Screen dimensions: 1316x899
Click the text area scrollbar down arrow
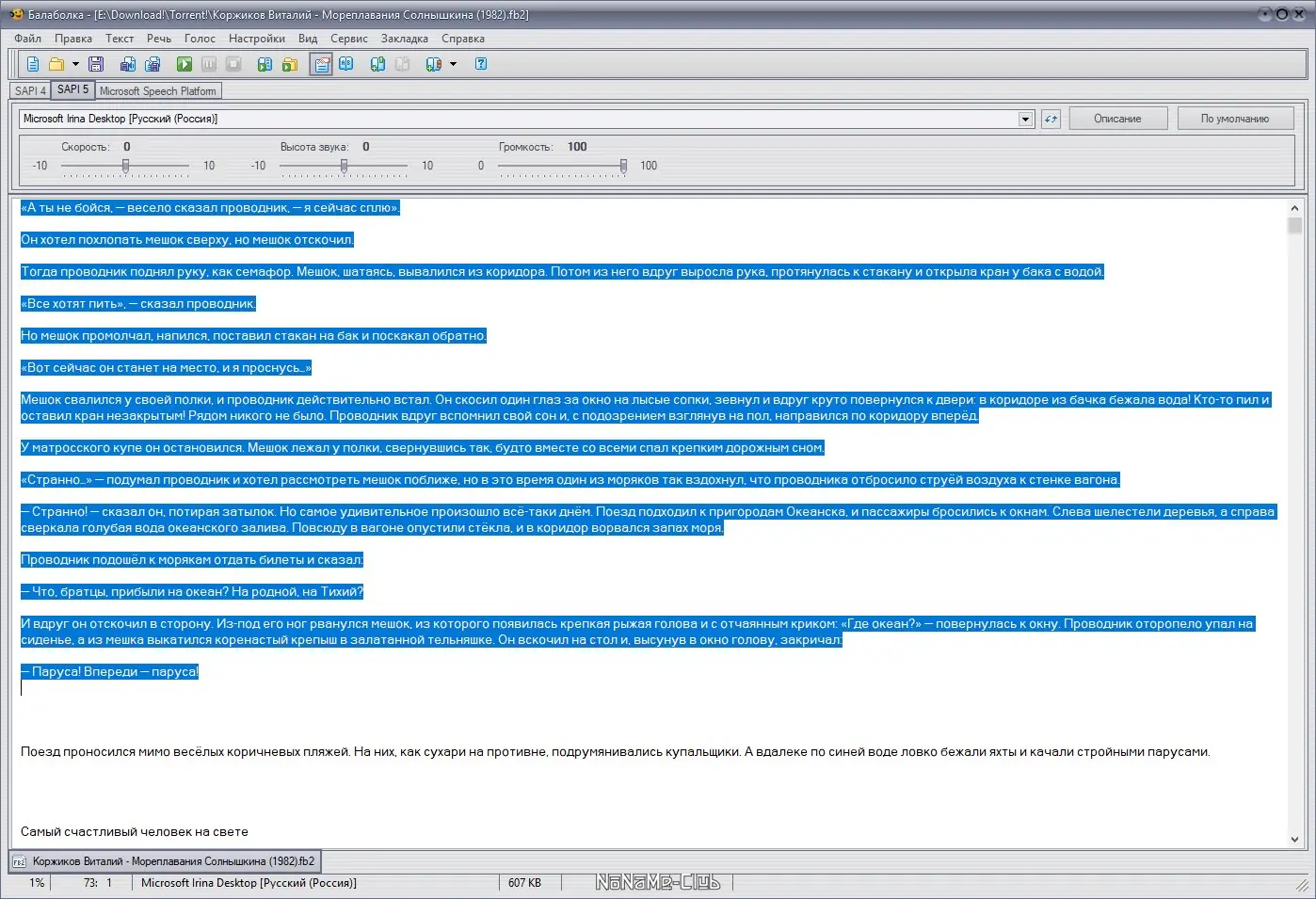tap(1295, 839)
